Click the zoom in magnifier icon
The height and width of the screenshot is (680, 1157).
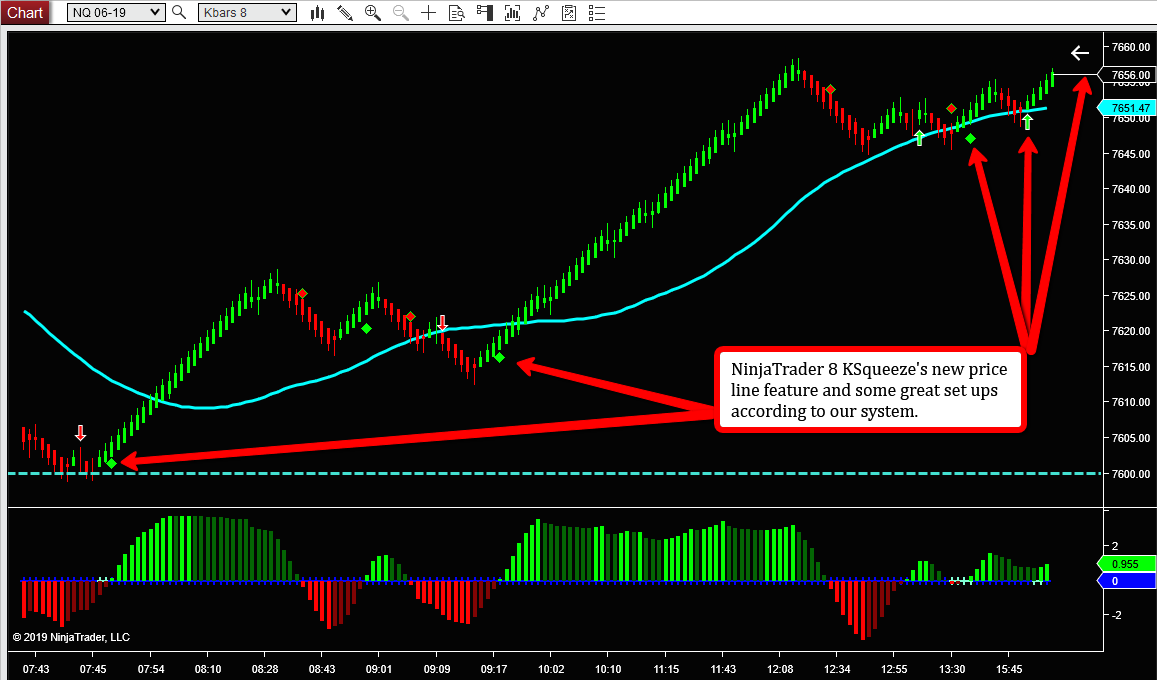373,13
